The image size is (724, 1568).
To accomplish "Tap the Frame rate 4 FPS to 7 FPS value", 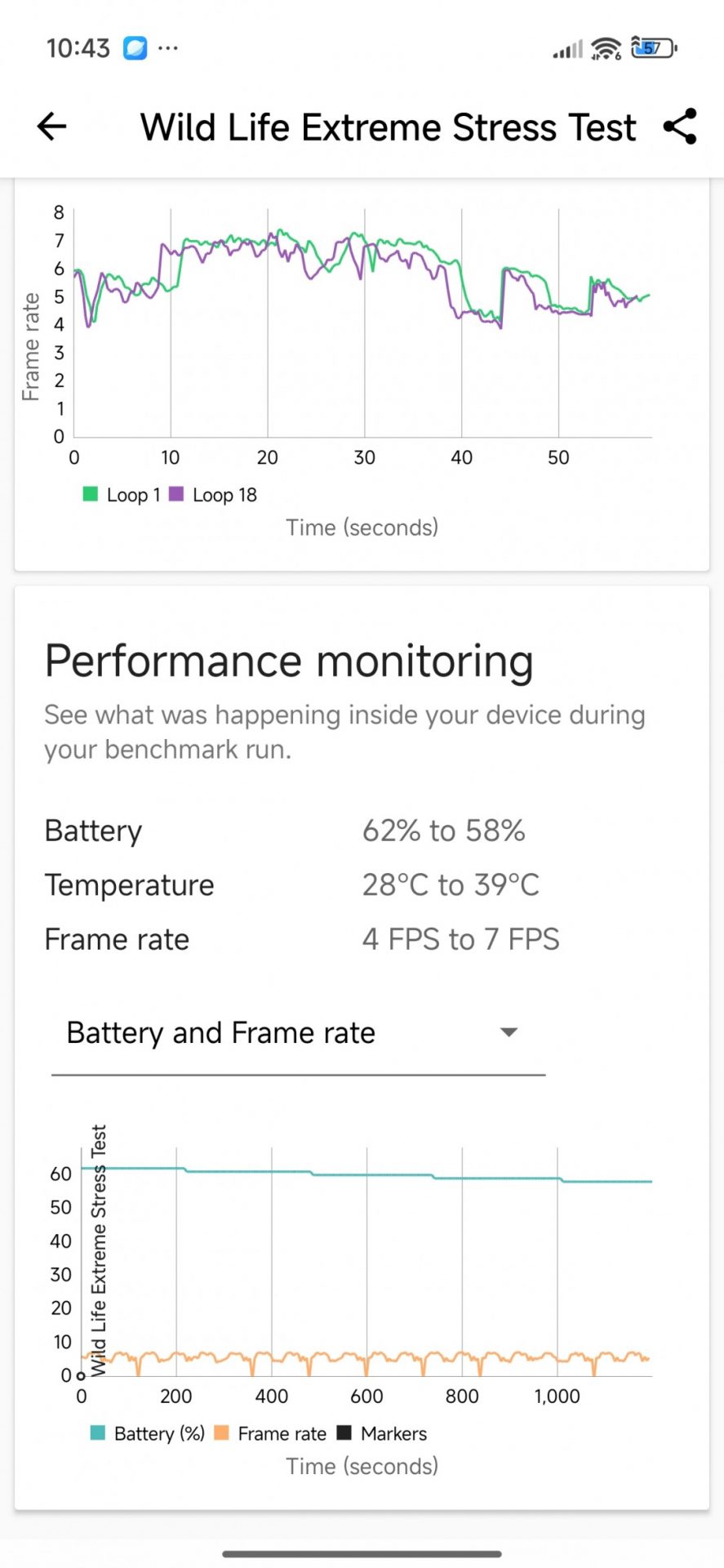I will coord(460,939).
